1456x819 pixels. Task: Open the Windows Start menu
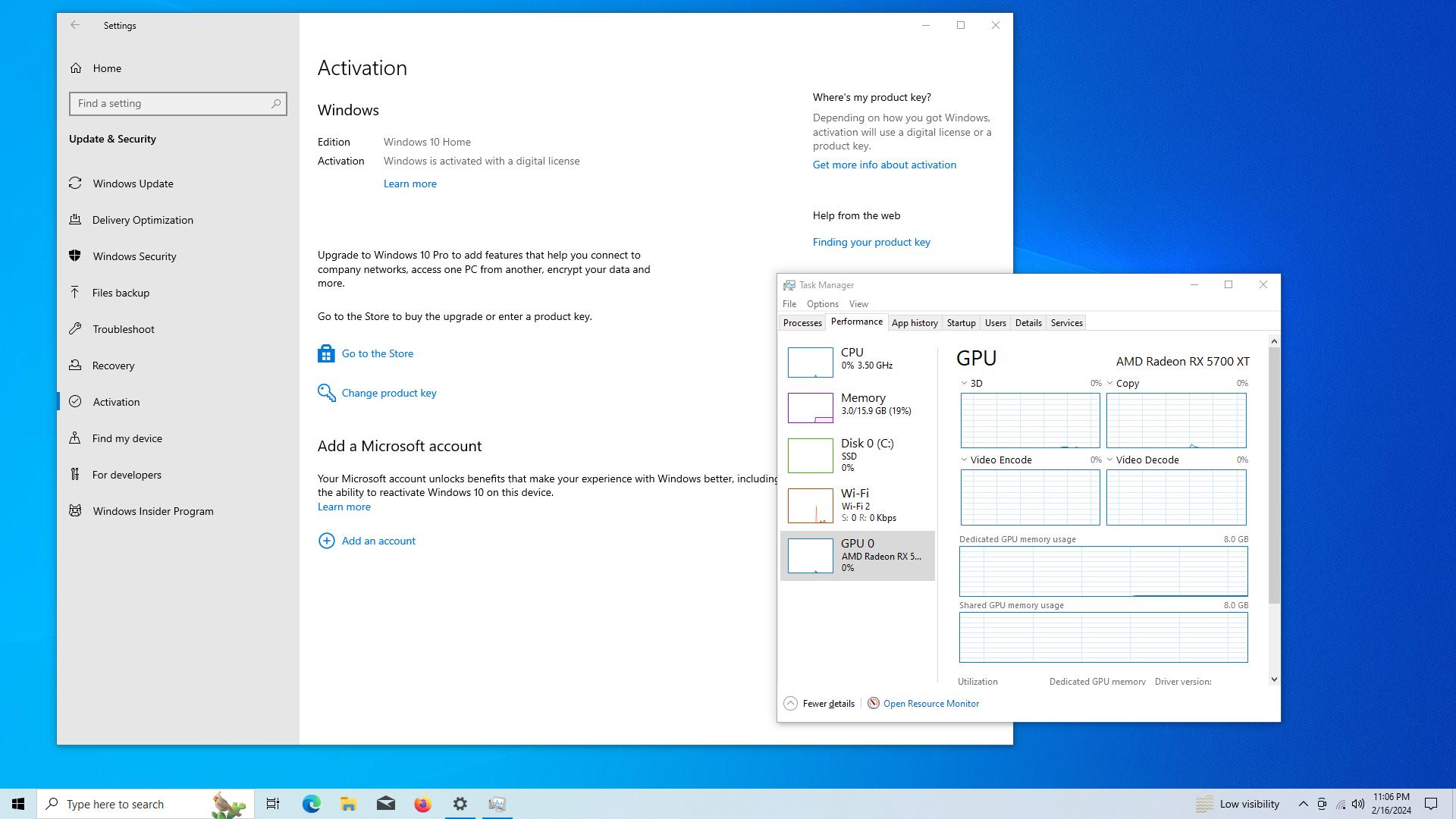(18, 804)
